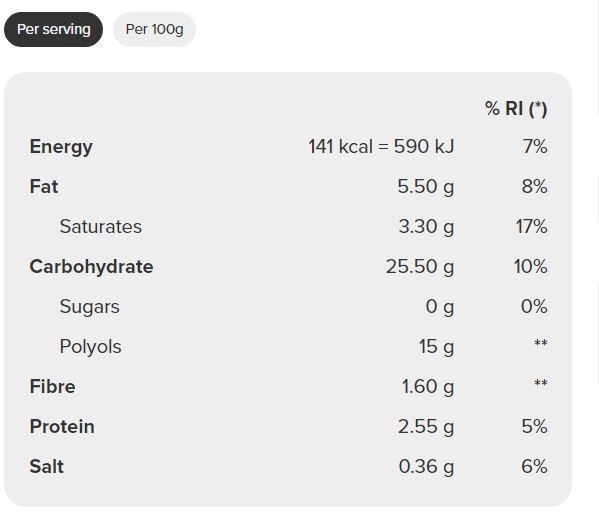
Task: Select the 0.36 g salt value
Action: (426, 467)
